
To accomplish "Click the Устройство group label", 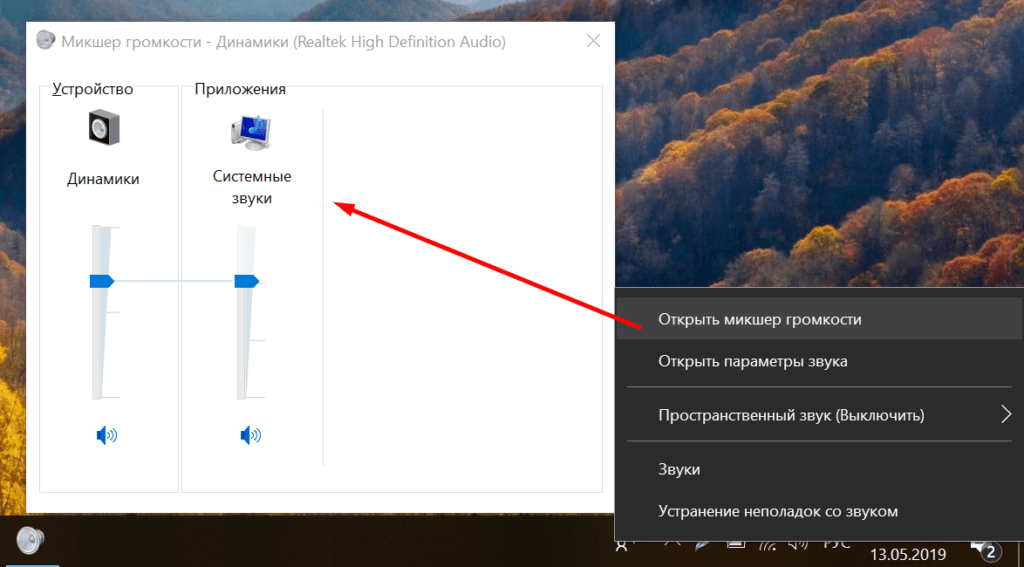I will pos(93,89).
